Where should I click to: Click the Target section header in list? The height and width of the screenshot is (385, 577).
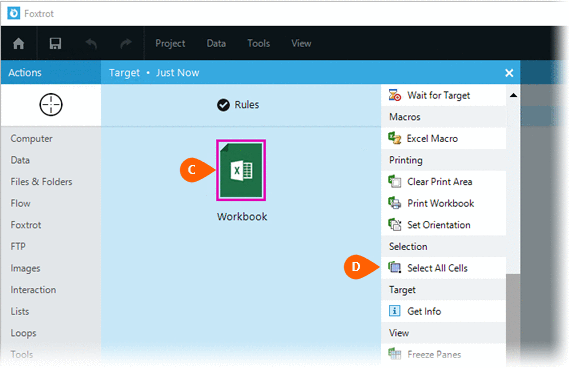tap(443, 290)
